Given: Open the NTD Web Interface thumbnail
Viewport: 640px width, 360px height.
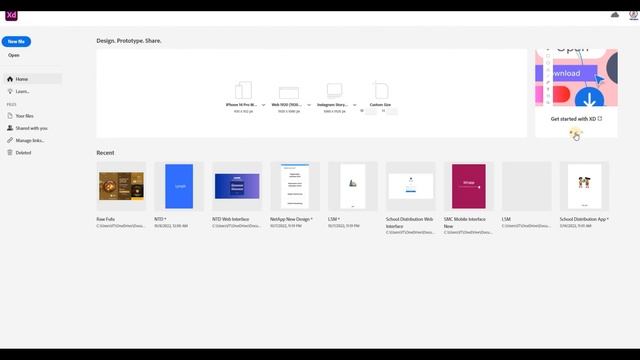Looking at the screenshot, I should tap(237, 186).
